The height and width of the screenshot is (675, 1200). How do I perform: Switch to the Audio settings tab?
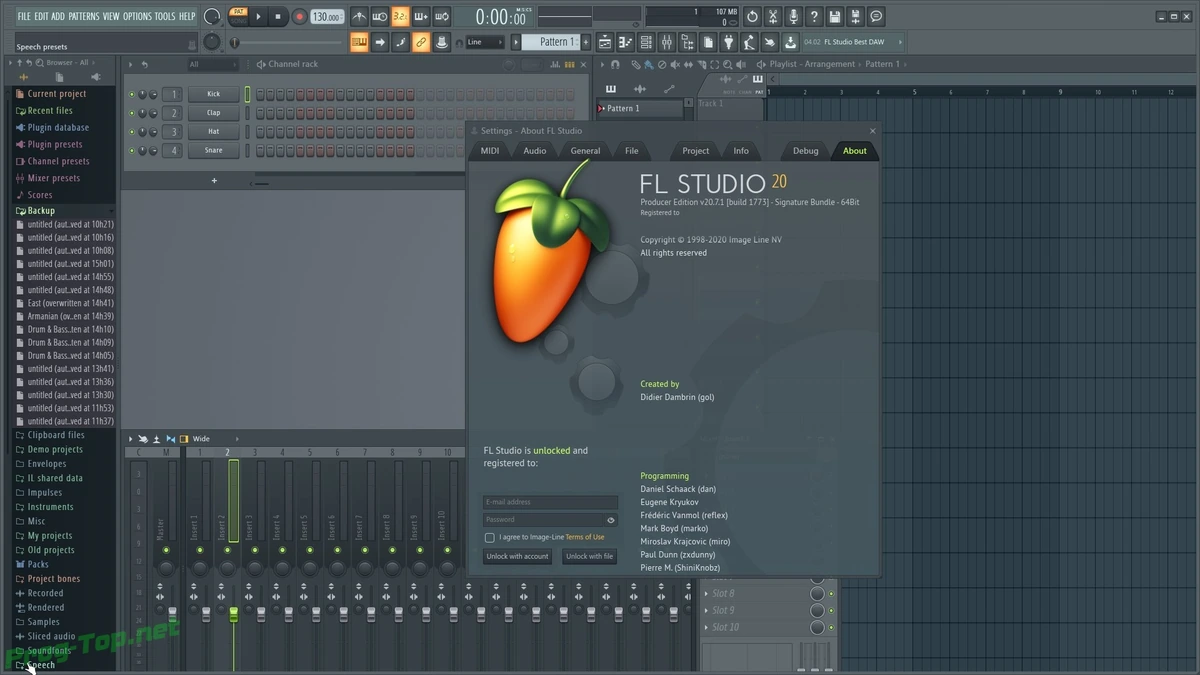coord(535,151)
